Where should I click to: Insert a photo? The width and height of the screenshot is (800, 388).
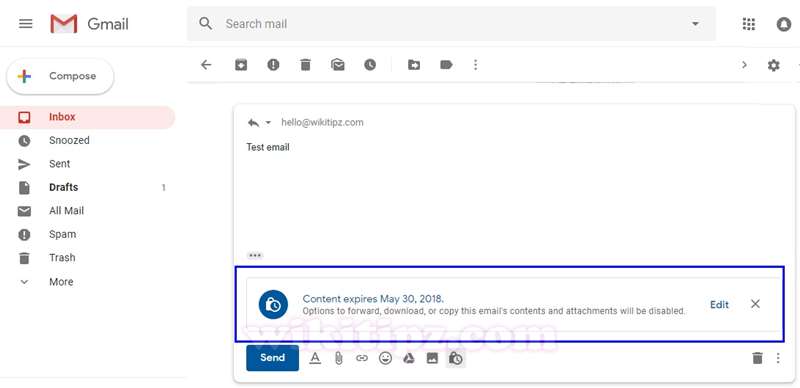coord(432,358)
